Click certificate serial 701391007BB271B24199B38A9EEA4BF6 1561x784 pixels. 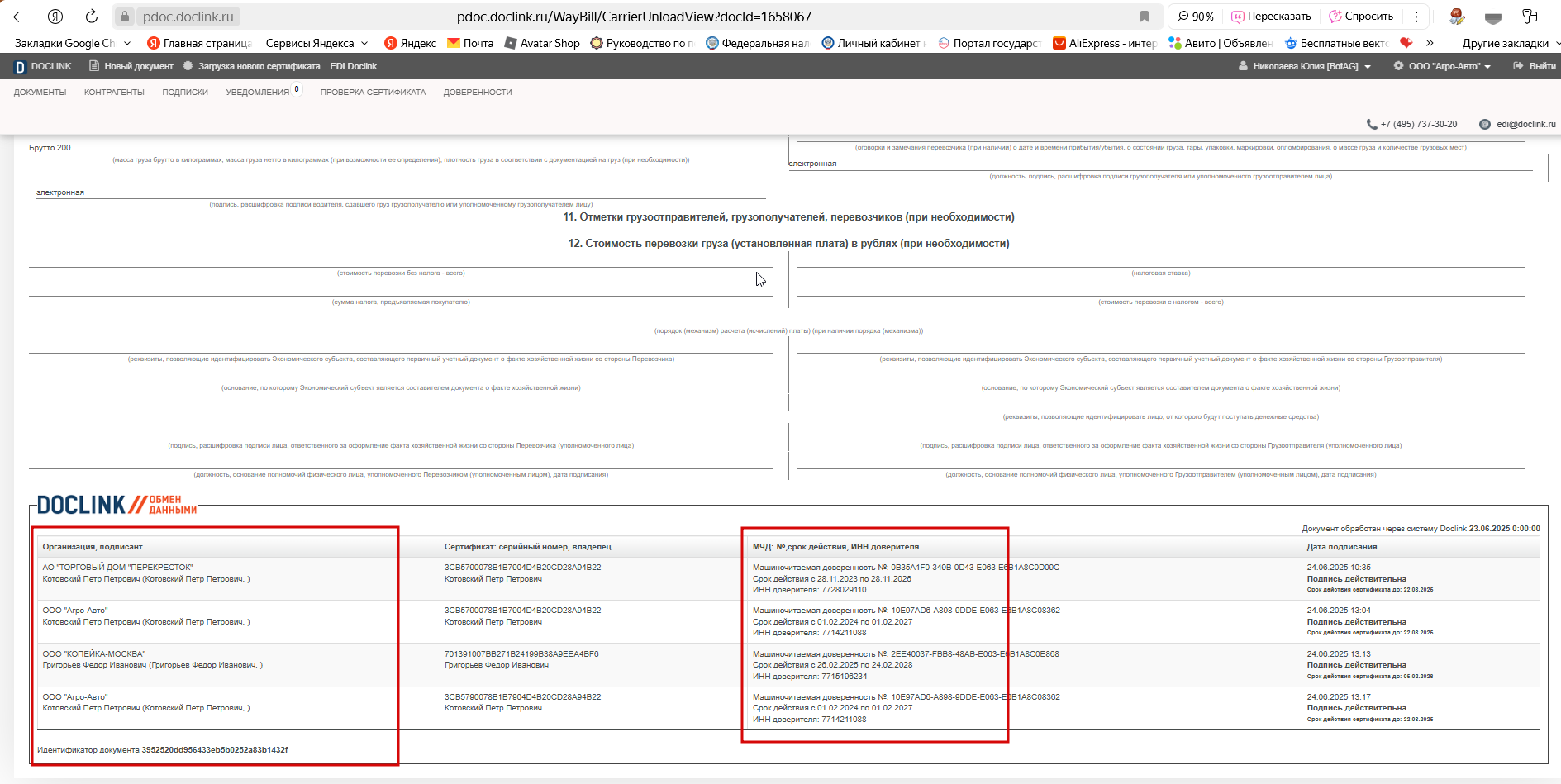coord(521,654)
